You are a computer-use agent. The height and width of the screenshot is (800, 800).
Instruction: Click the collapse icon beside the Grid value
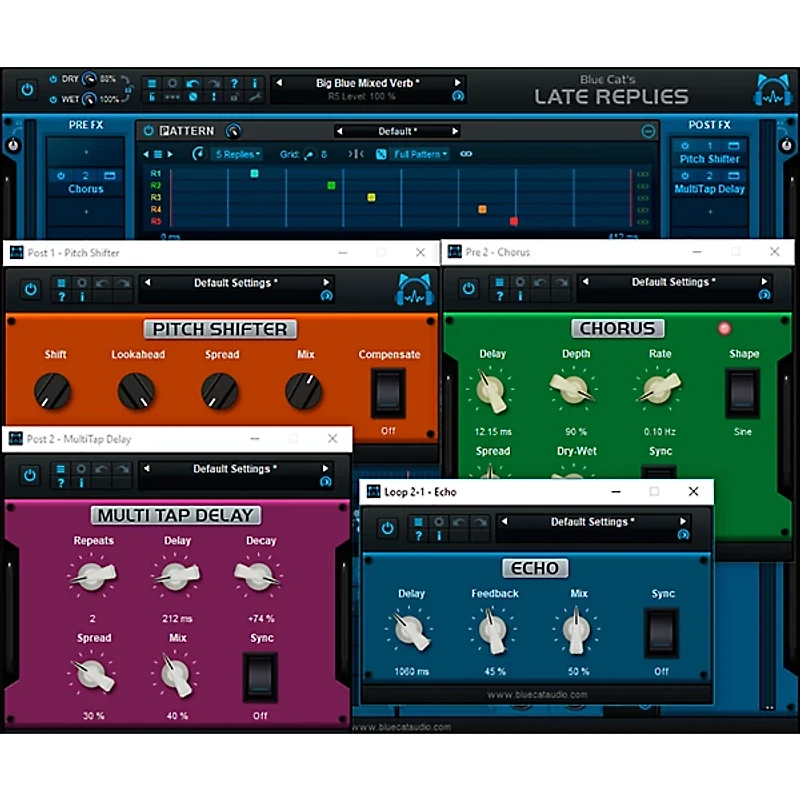pos(356,154)
